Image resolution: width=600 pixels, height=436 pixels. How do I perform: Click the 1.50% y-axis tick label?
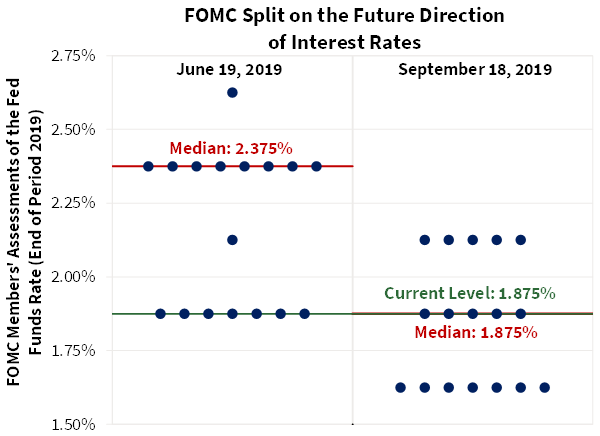(x=72, y=424)
